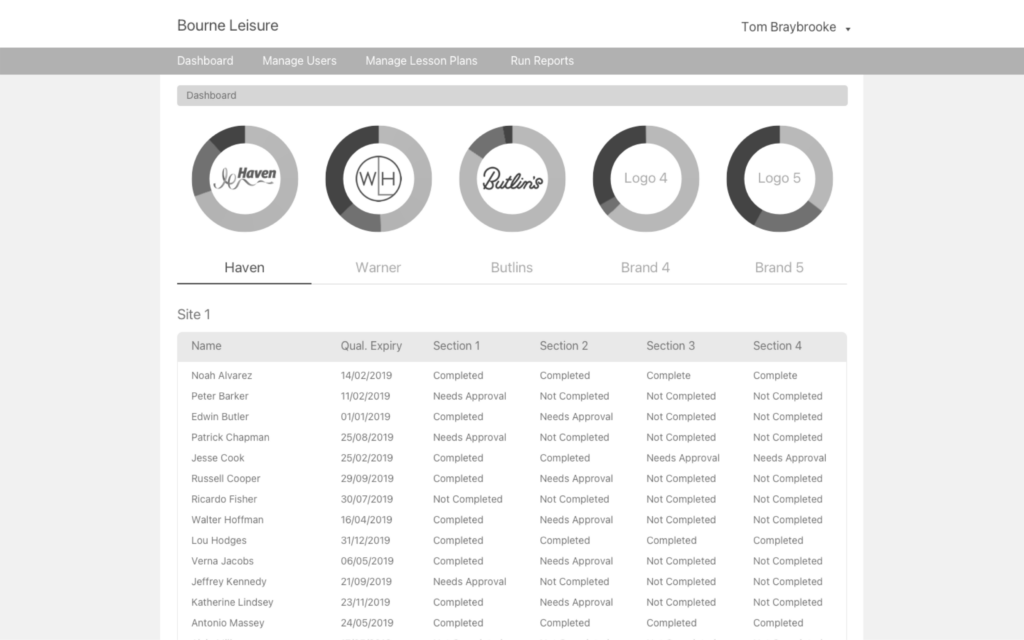Click Noah Alvarez's Section 4 Complete status
Viewport: 1024px width, 640px height.
click(775, 376)
